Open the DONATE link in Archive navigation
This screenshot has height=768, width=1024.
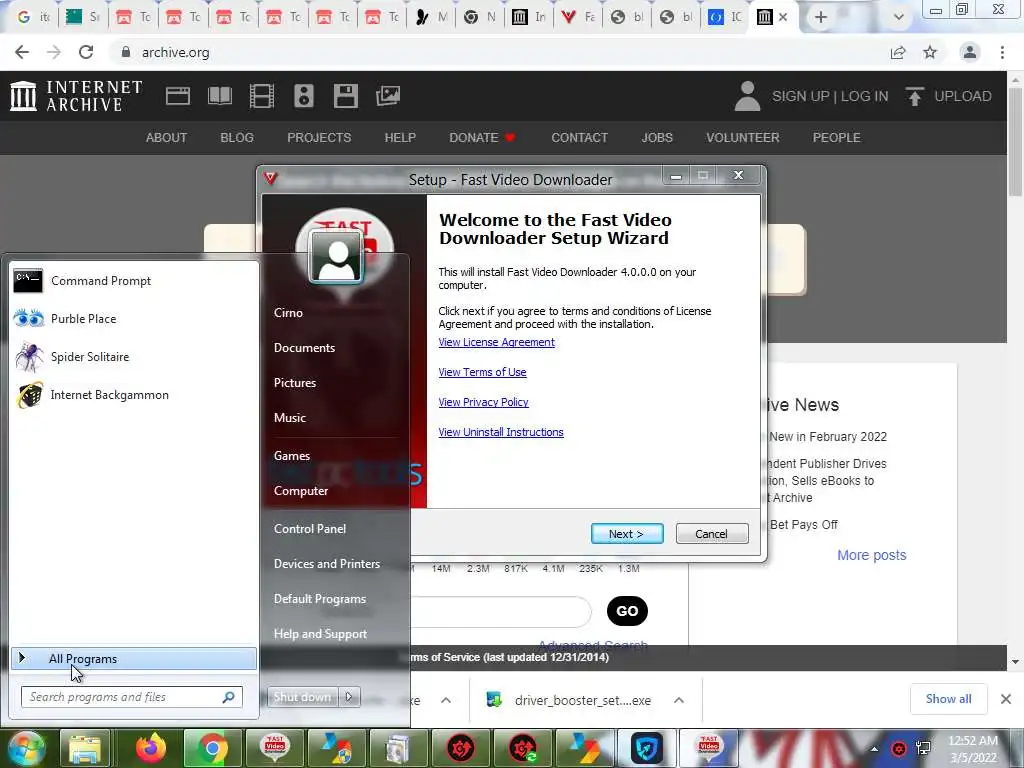tap(482, 138)
